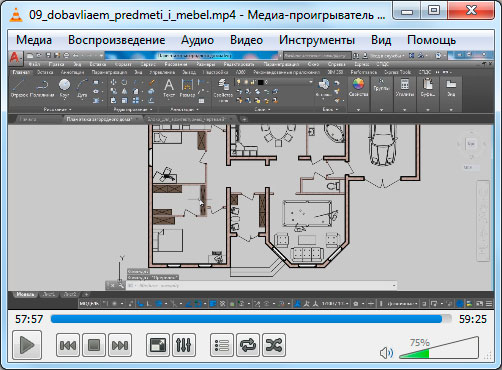This screenshot has width=502, height=370.
Task: Expand the Блок panel dropdown
Action: pos(330,109)
